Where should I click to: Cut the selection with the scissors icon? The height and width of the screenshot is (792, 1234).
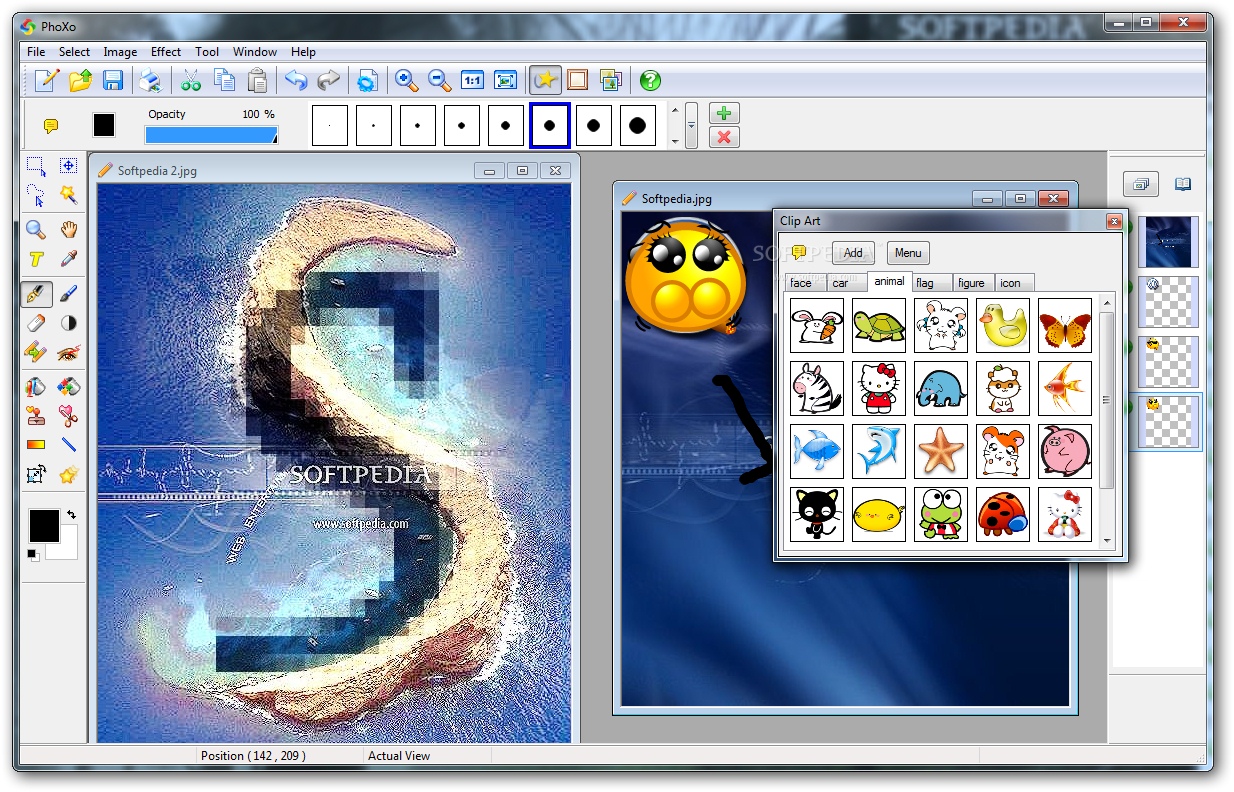click(191, 80)
